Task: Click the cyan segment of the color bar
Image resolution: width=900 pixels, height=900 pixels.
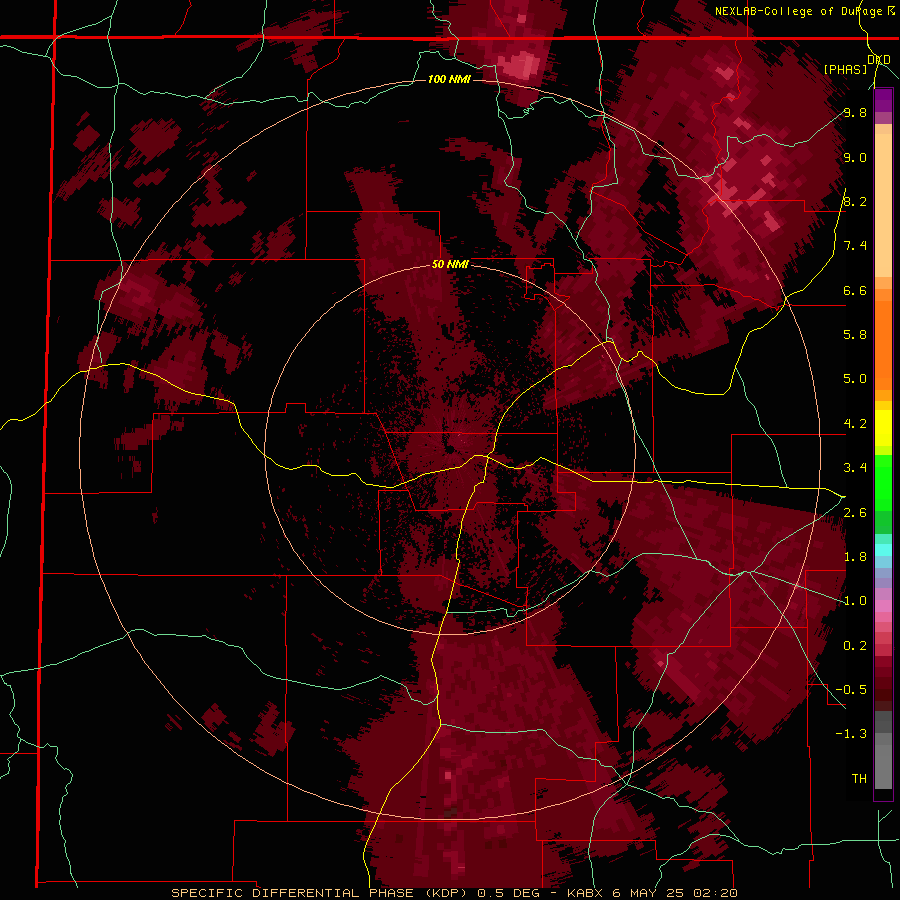Action: tap(883, 549)
